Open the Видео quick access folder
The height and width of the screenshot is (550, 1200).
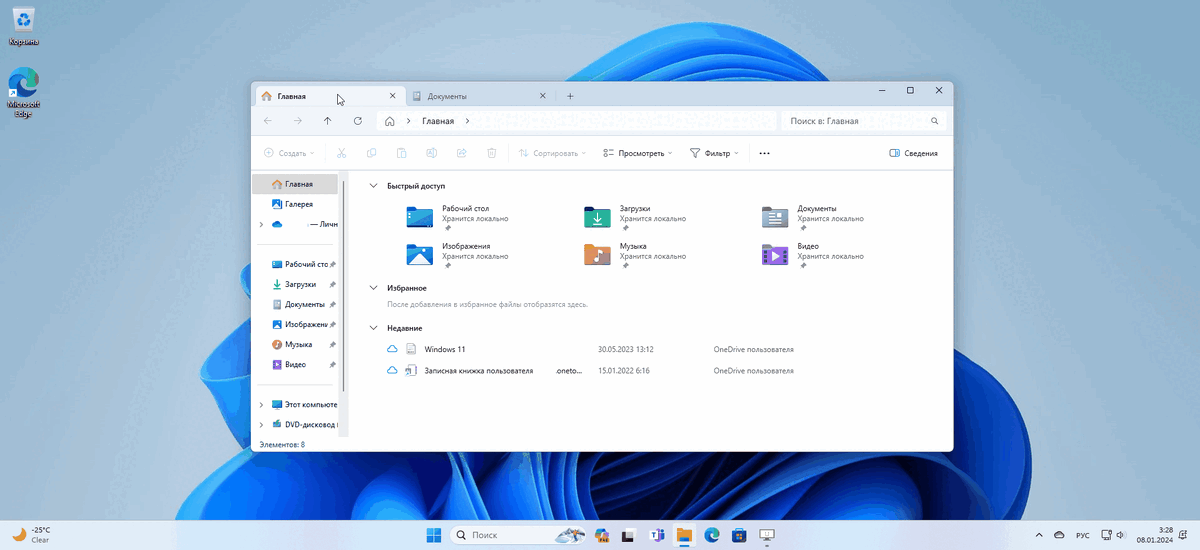812,256
